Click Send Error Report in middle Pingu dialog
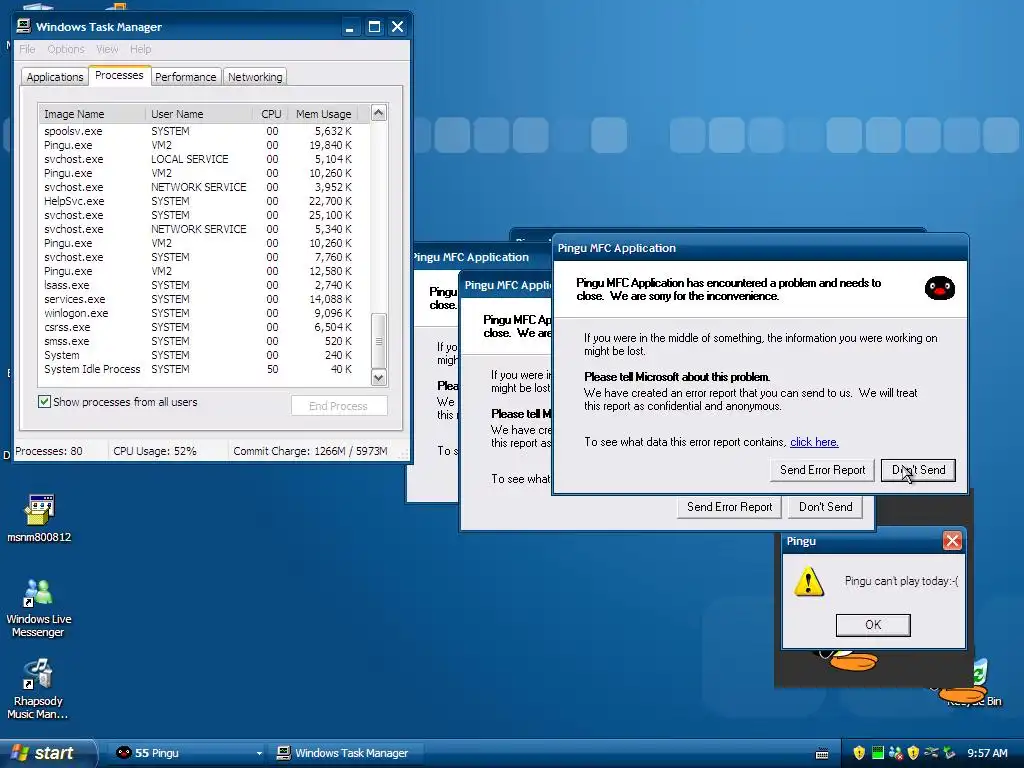The height and width of the screenshot is (768, 1024). coord(729,507)
